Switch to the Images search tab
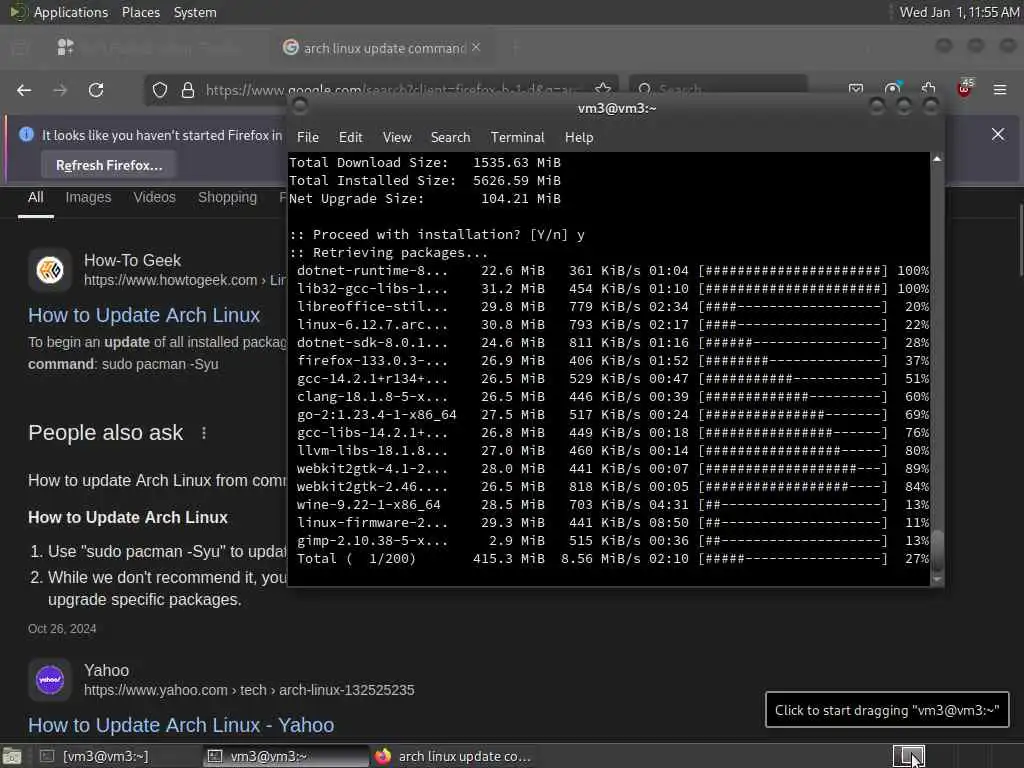The width and height of the screenshot is (1024, 768). (88, 197)
